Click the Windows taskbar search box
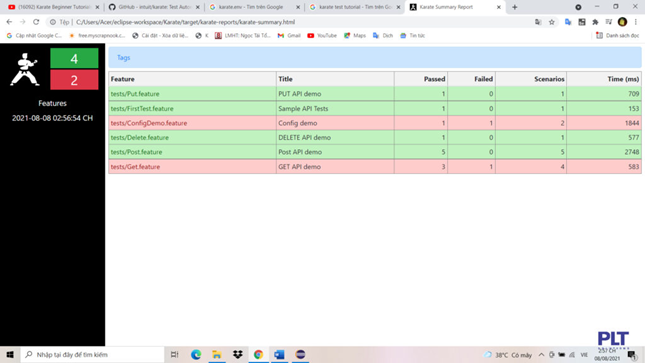 pyautogui.click(x=92, y=354)
